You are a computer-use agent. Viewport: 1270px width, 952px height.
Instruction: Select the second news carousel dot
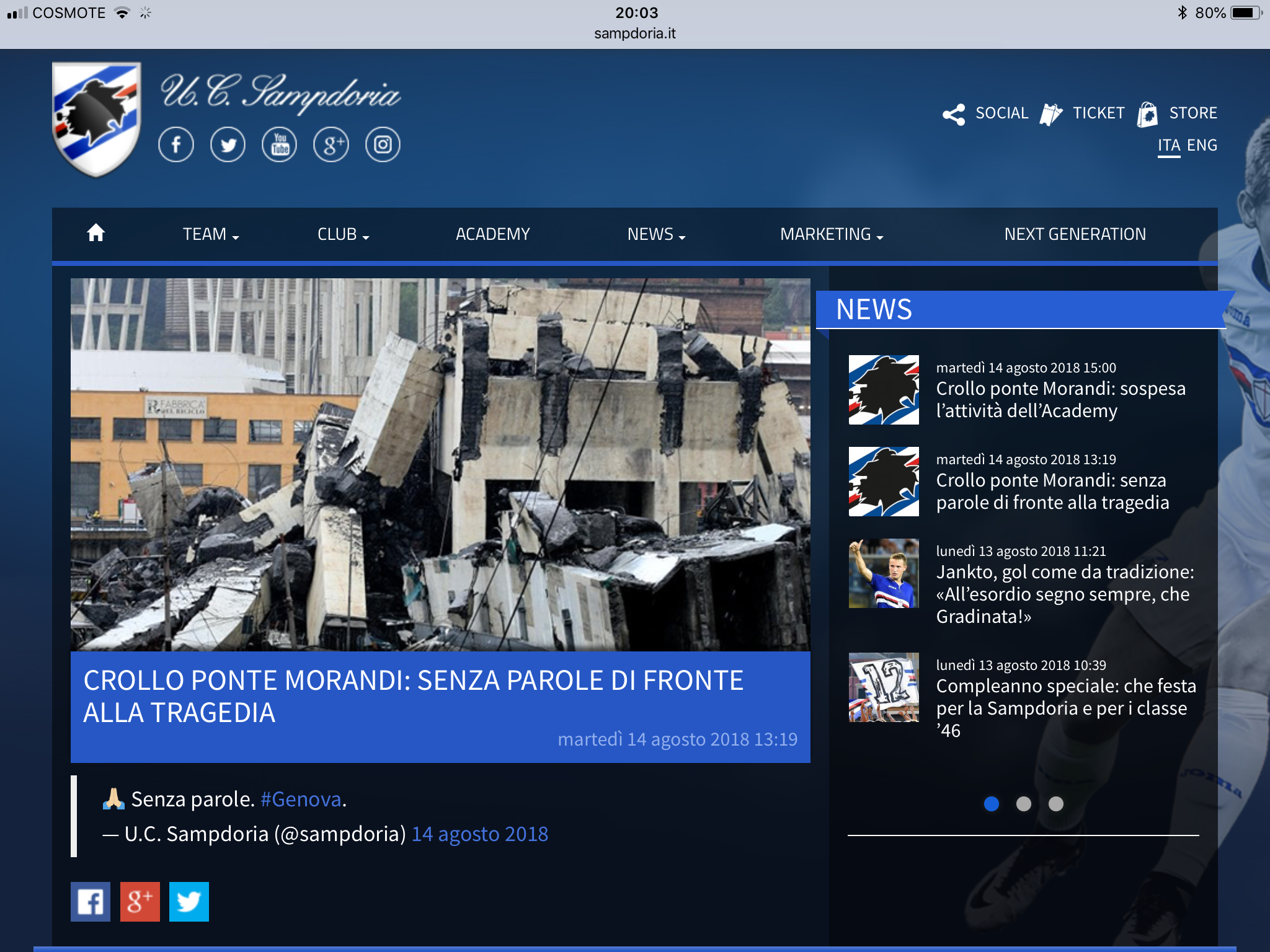tap(1024, 804)
